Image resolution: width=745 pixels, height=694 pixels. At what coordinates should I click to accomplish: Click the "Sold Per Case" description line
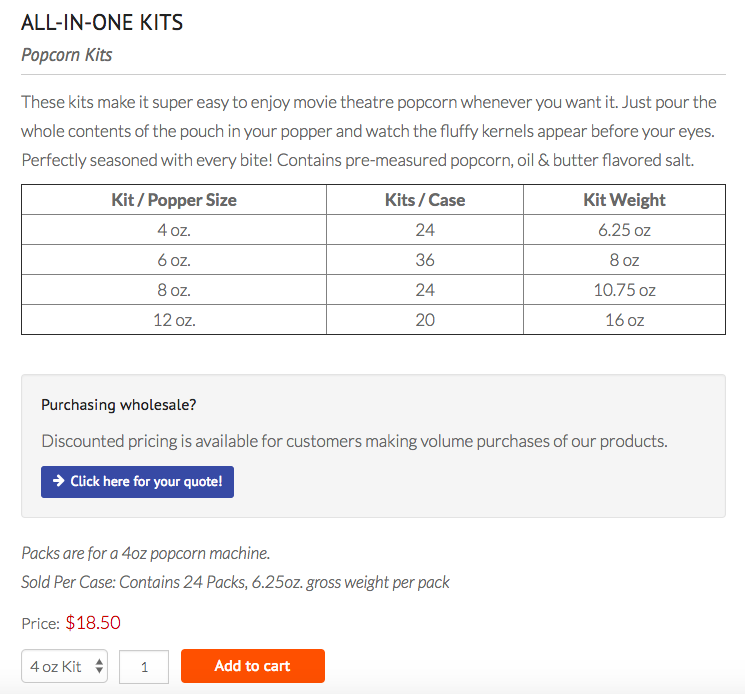tap(235, 582)
